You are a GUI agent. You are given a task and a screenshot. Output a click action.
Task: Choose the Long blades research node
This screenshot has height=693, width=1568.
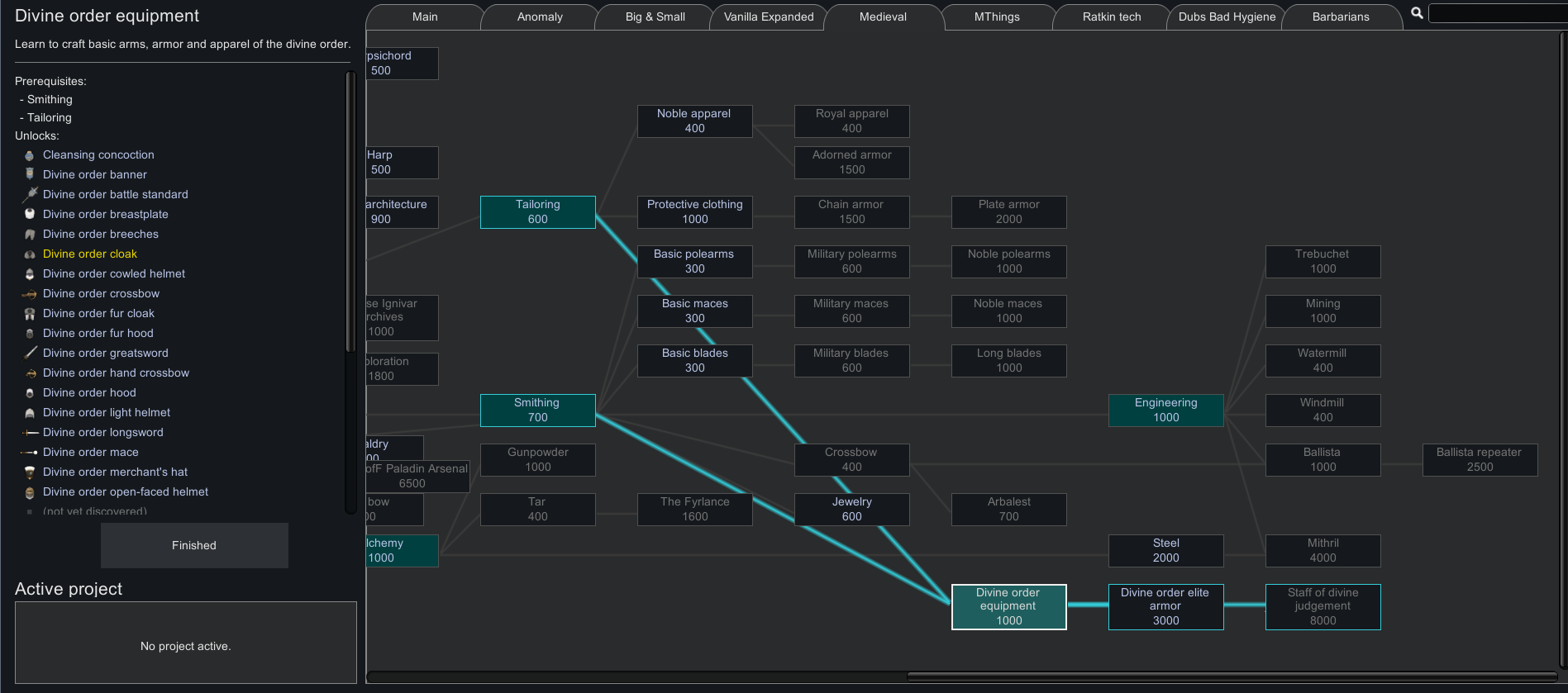(x=1009, y=361)
